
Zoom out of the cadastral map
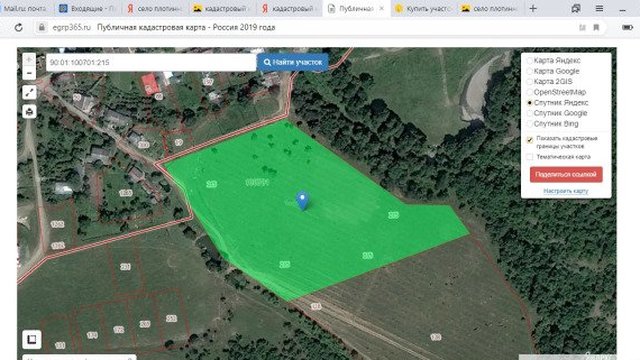(29, 73)
